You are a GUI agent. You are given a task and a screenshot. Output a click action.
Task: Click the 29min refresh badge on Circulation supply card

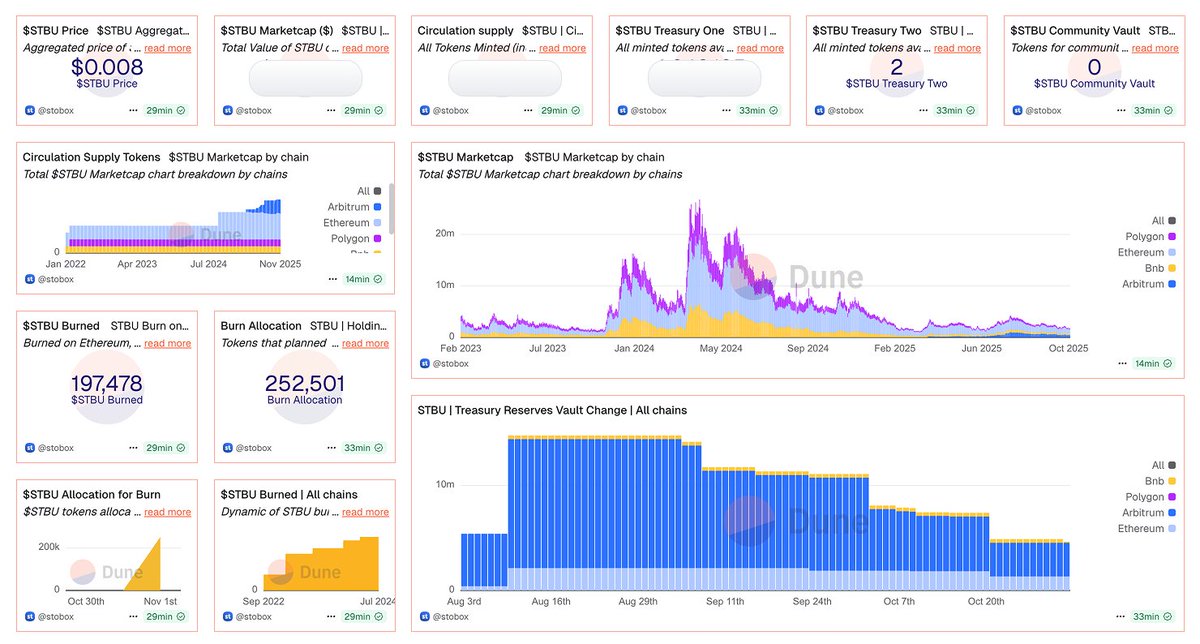pyautogui.click(x=561, y=111)
